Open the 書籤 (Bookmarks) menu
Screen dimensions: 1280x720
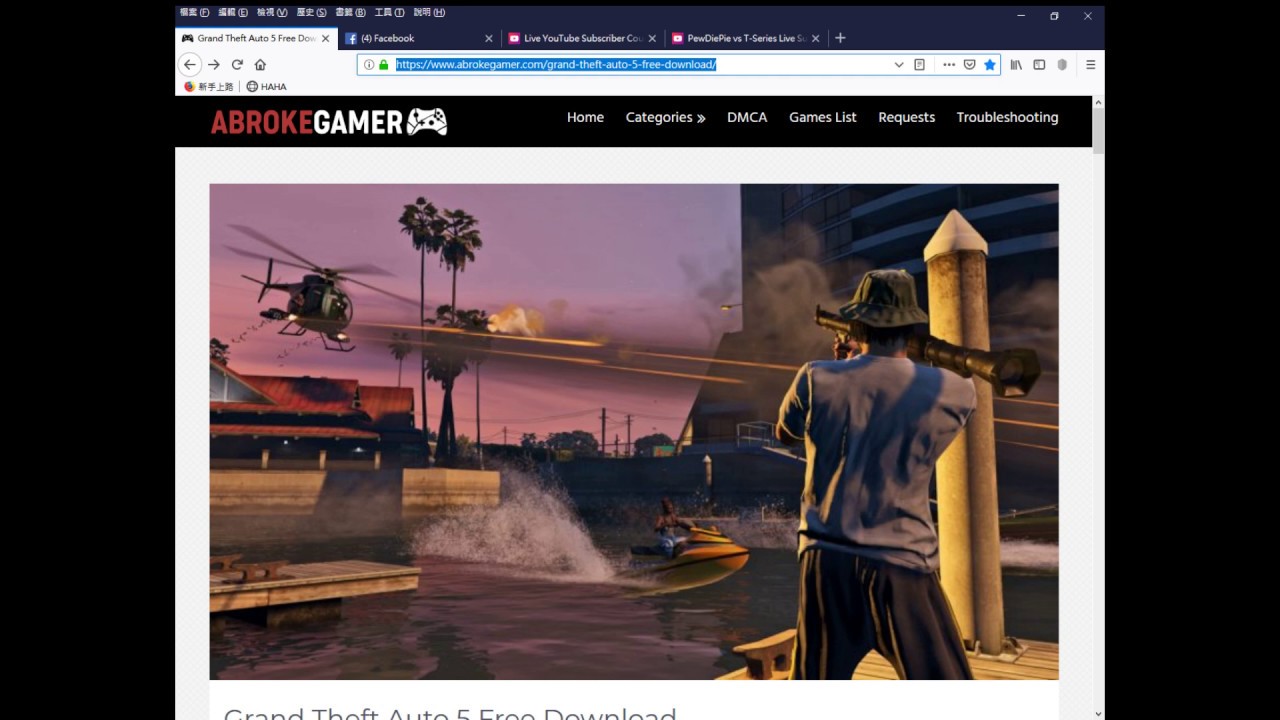coord(350,13)
